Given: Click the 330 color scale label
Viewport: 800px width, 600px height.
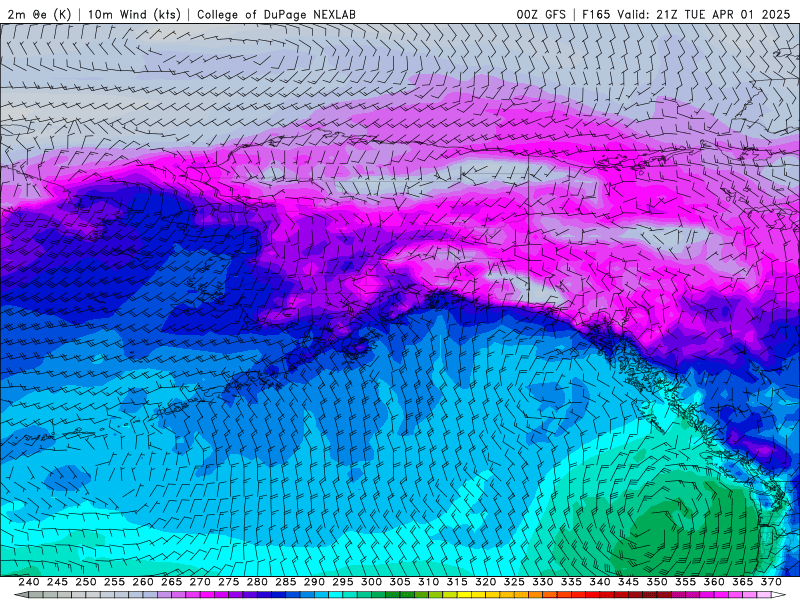Looking at the screenshot, I should 543,582.
